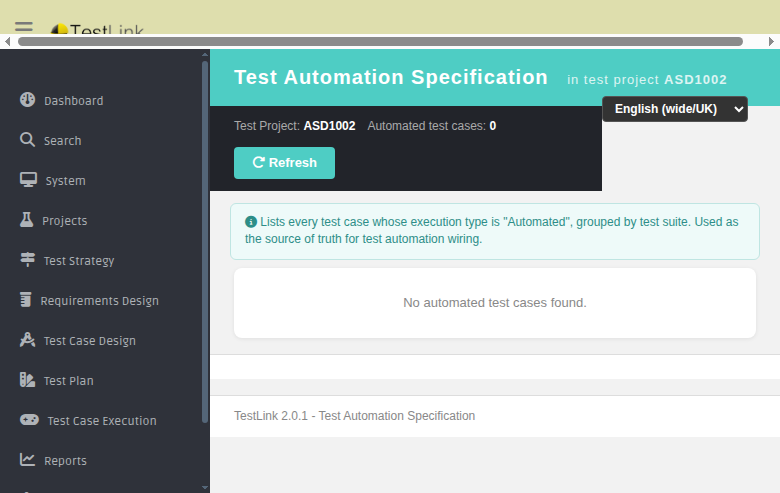The image size is (780, 493).
Task: Click the "Automated test cases: 0" count
Action: click(x=432, y=126)
